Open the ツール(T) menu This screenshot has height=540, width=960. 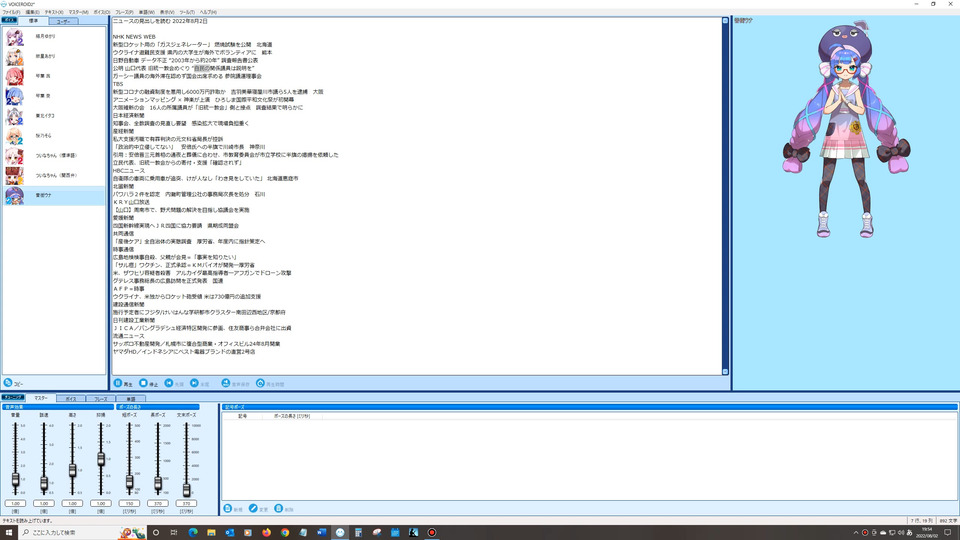coord(187,12)
